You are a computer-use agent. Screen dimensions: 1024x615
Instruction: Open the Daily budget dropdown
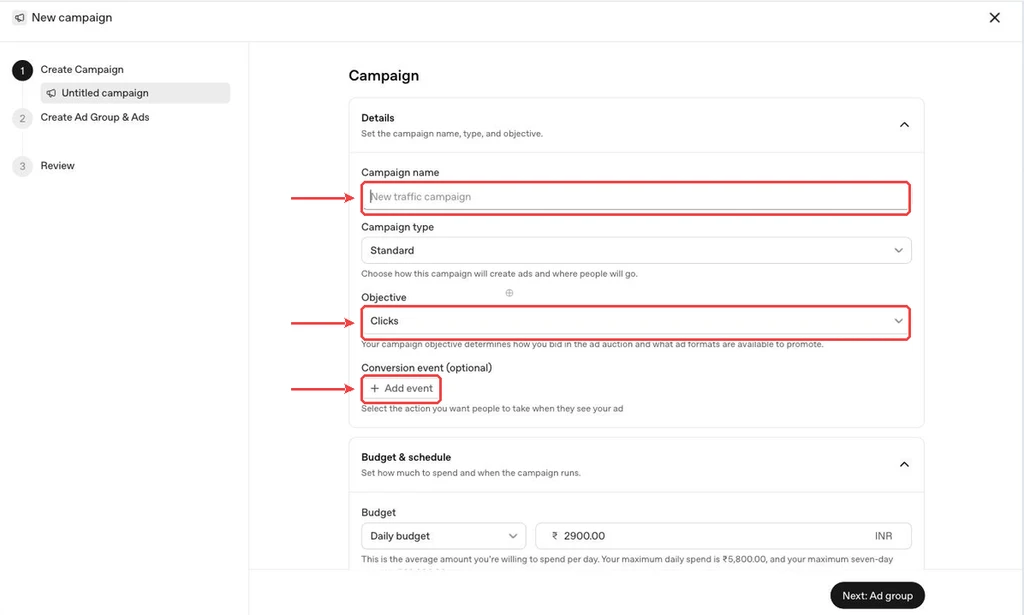click(x=443, y=536)
